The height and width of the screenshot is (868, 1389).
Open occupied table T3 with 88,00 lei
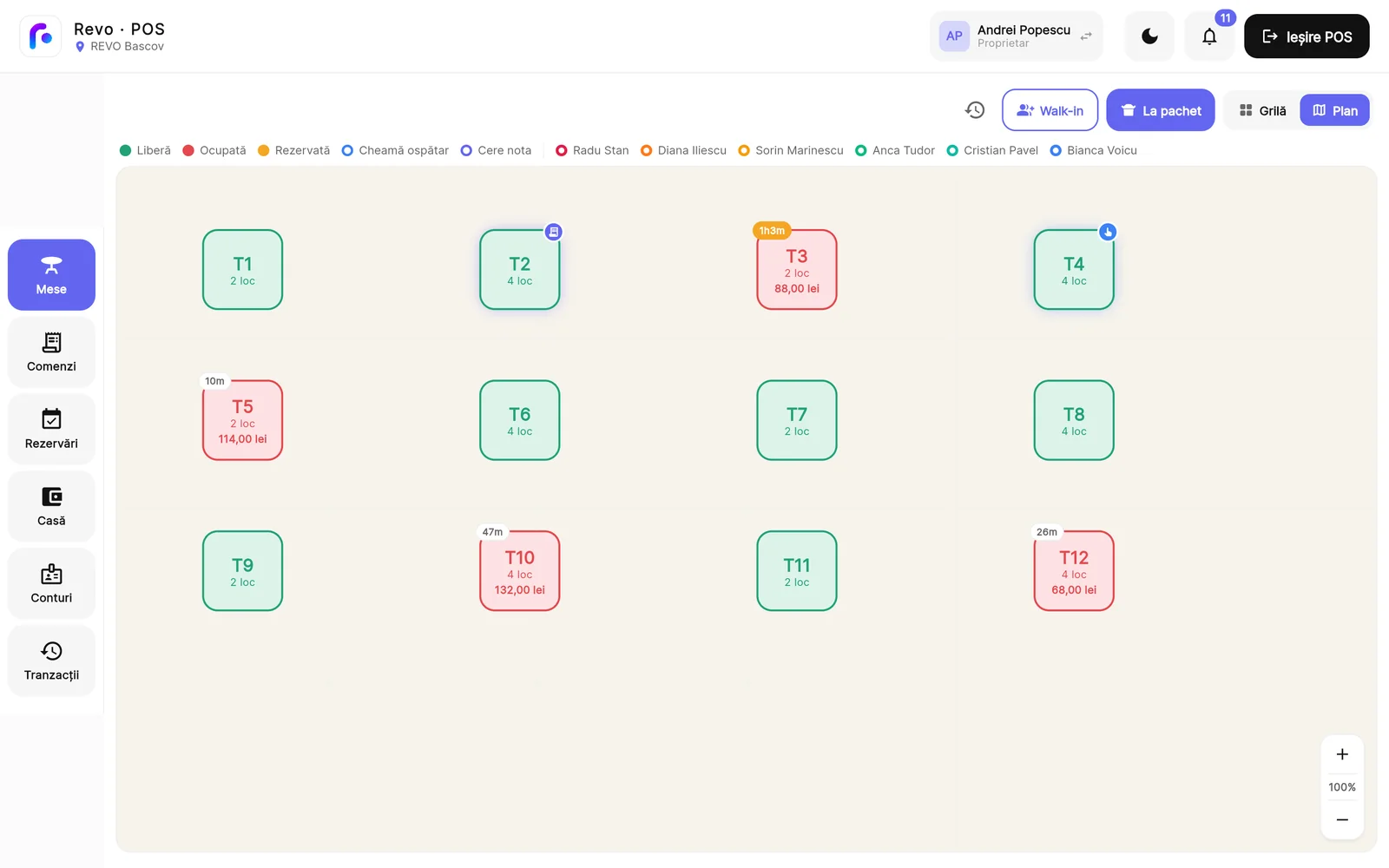pos(797,269)
